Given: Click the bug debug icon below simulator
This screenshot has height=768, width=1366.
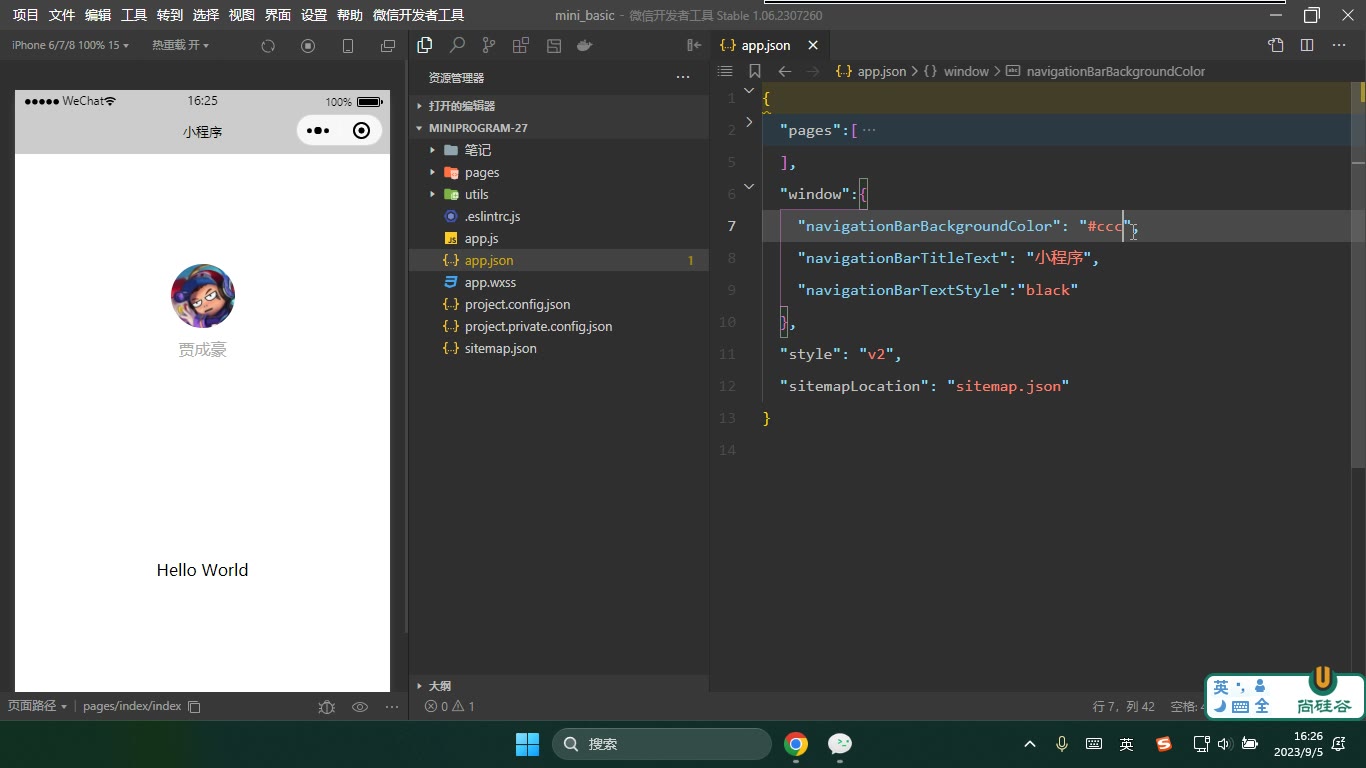Looking at the screenshot, I should click(326, 707).
